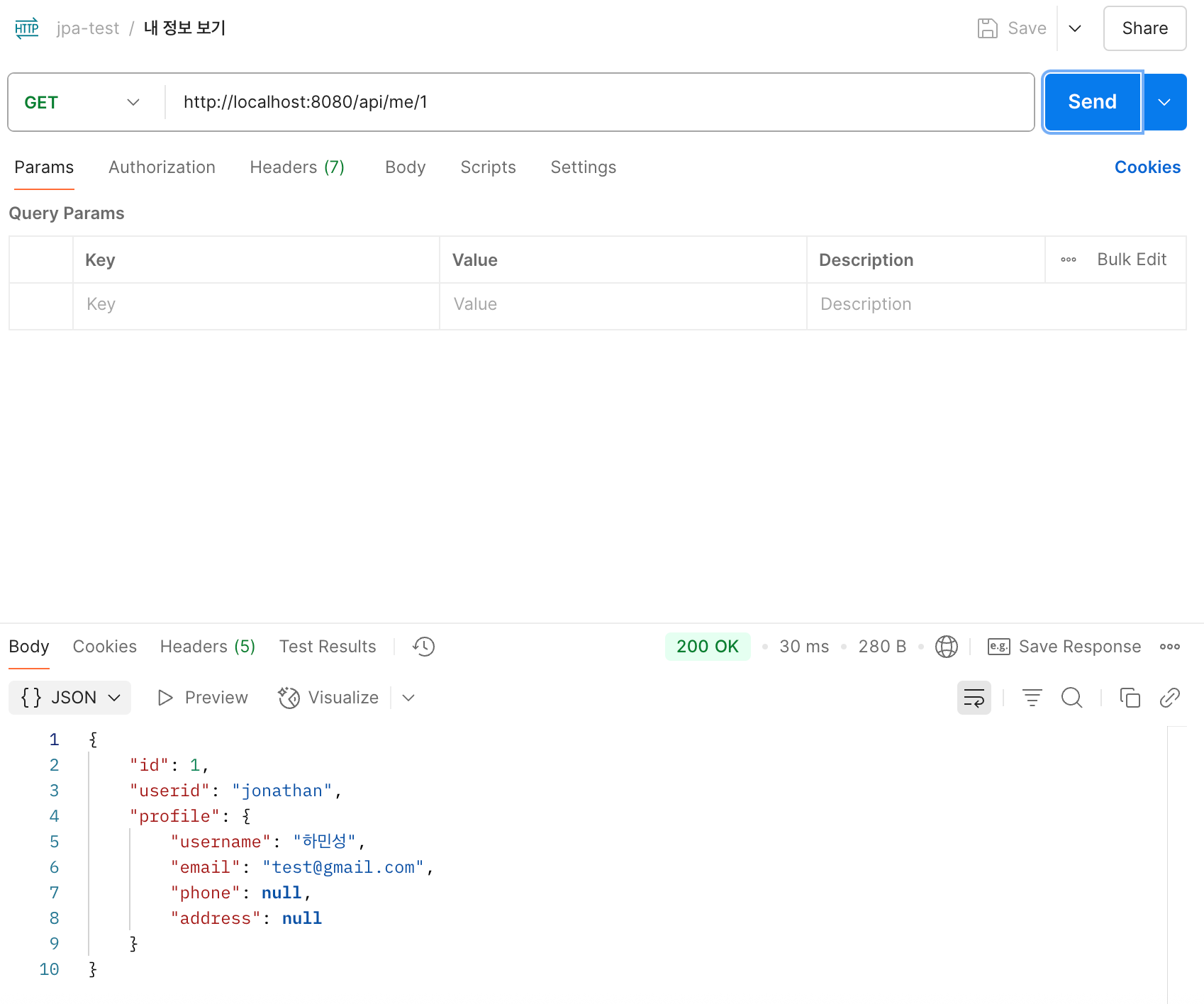Open the Test Results tab
Screen dimensions: 1204x1004
328,647
